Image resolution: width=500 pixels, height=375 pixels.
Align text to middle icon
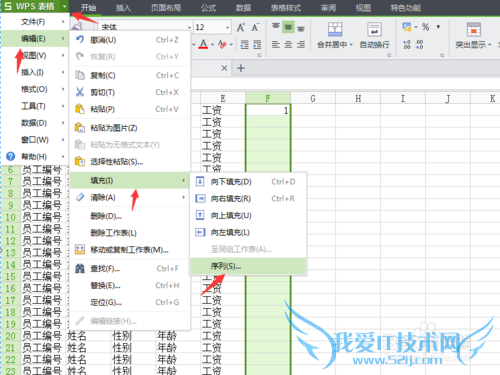click(288, 27)
